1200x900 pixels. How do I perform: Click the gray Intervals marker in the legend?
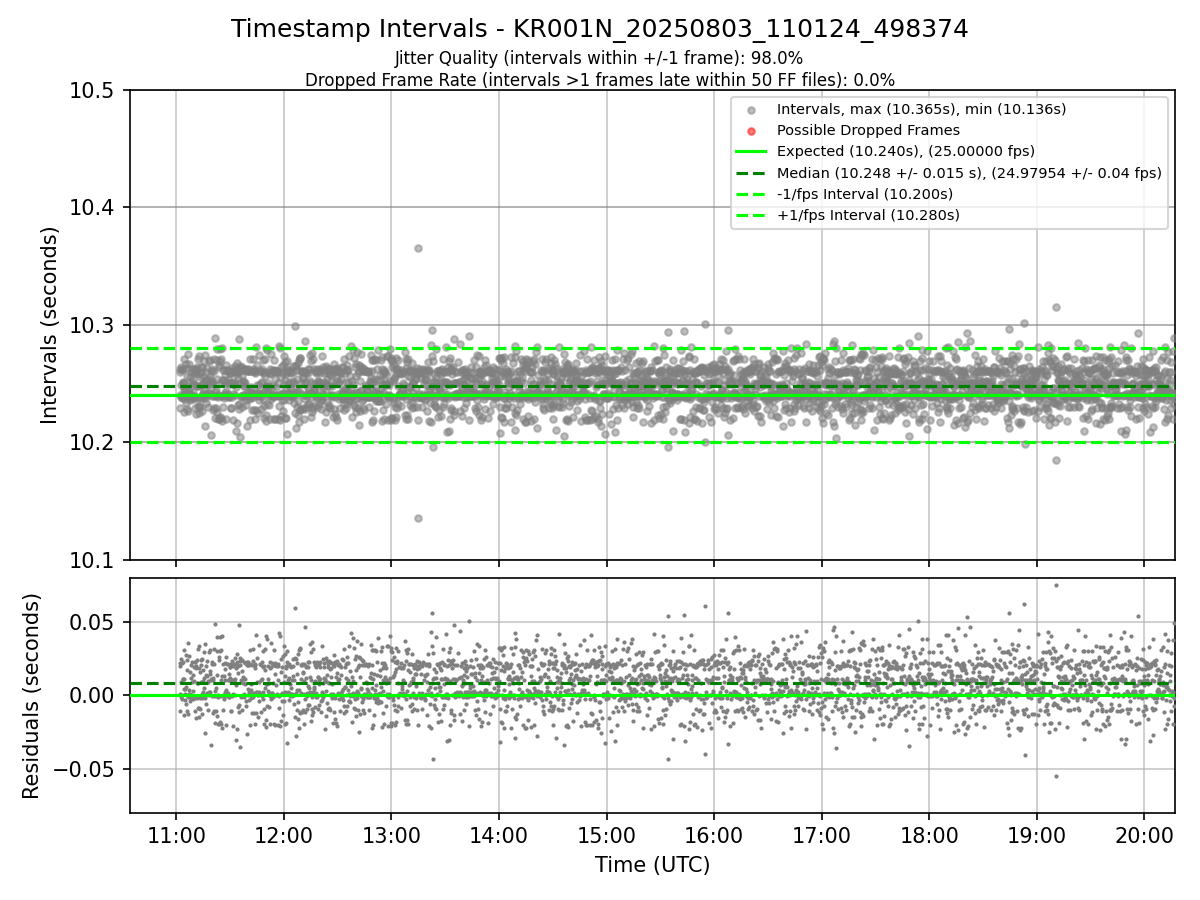tap(752, 109)
